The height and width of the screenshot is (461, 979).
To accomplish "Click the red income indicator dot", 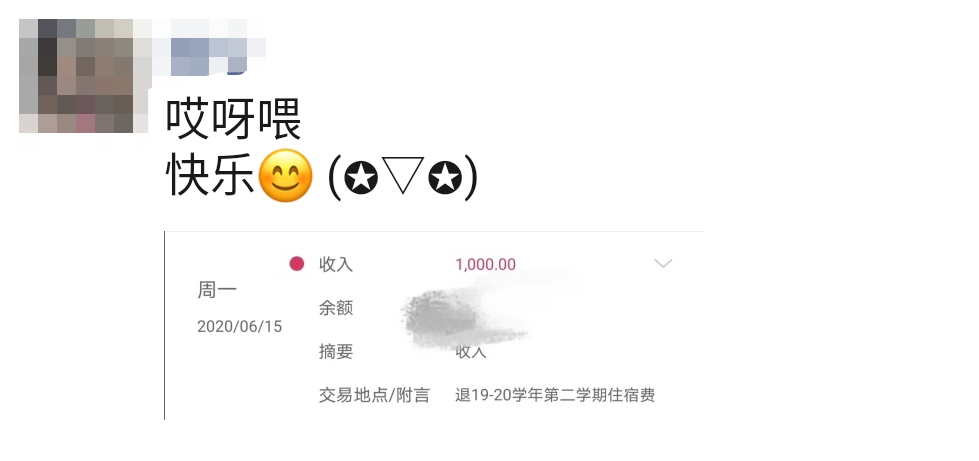I will [297, 264].
